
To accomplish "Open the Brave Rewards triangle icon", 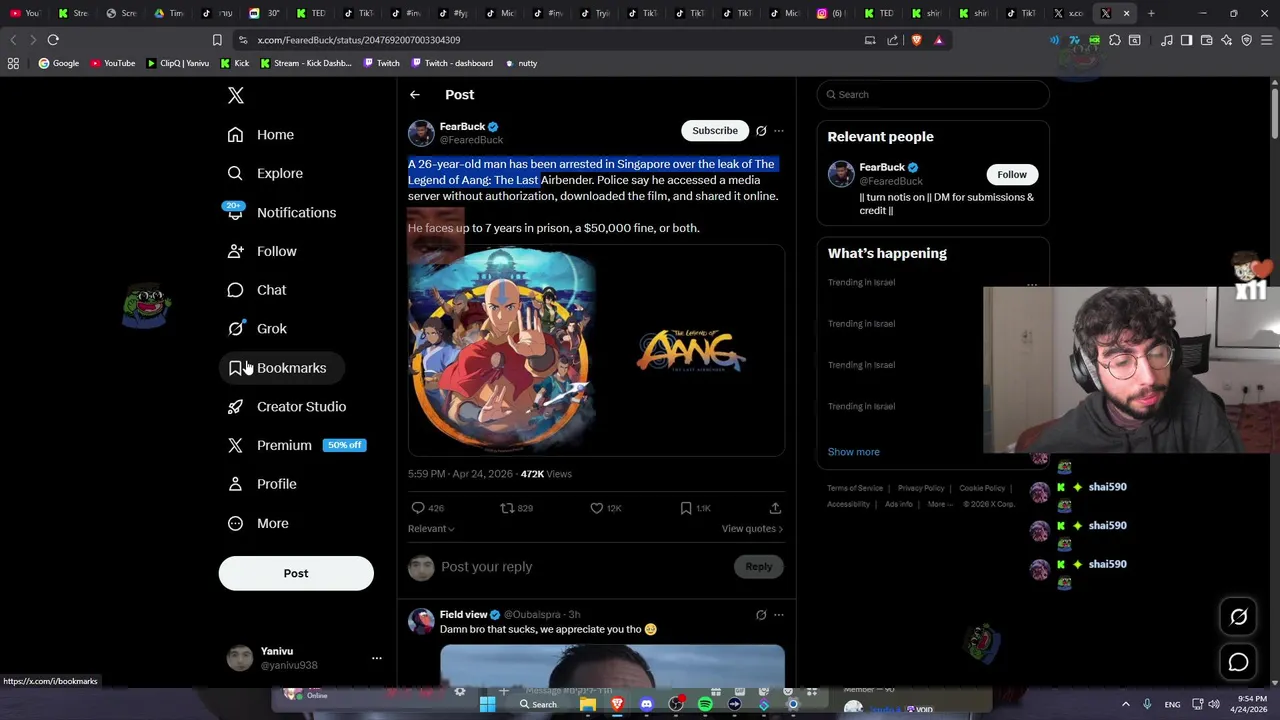I will click(938, 40).
